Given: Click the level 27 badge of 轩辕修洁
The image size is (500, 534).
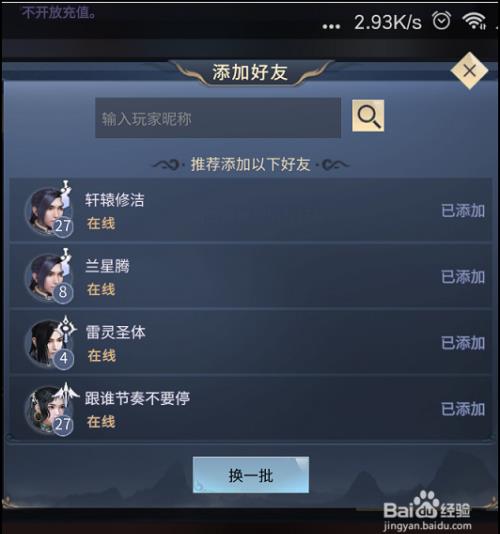Looking at the screenshot, I should click(63, 226).
